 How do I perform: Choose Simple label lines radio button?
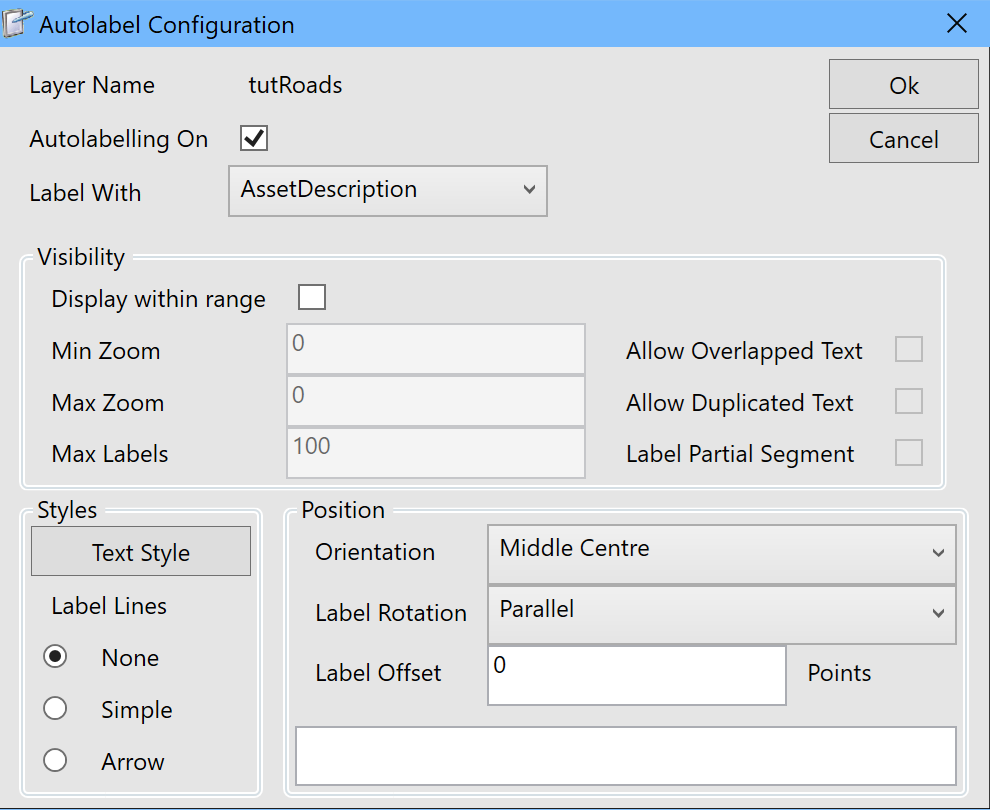(55, 708)
